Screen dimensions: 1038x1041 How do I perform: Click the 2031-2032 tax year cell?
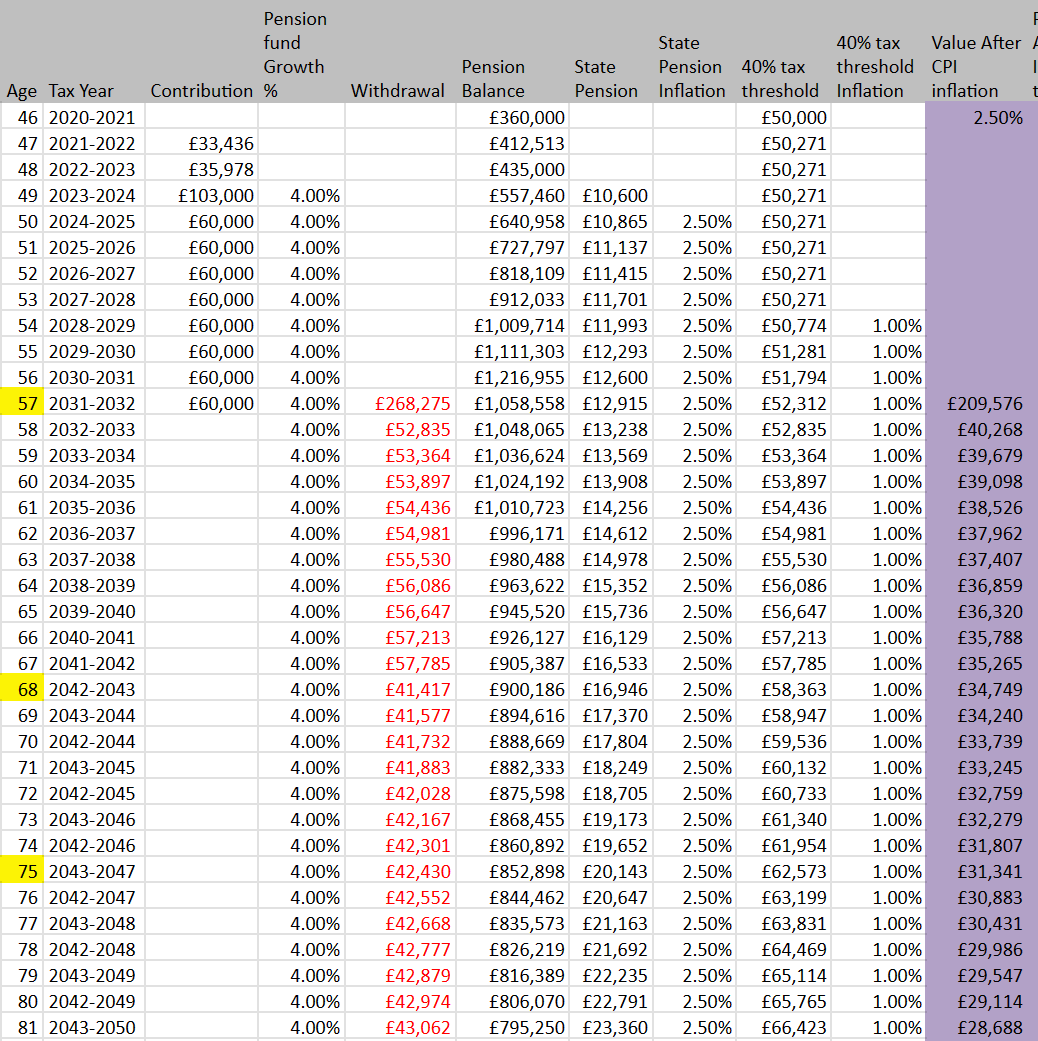pyautogui.click(x=92, y=403)
